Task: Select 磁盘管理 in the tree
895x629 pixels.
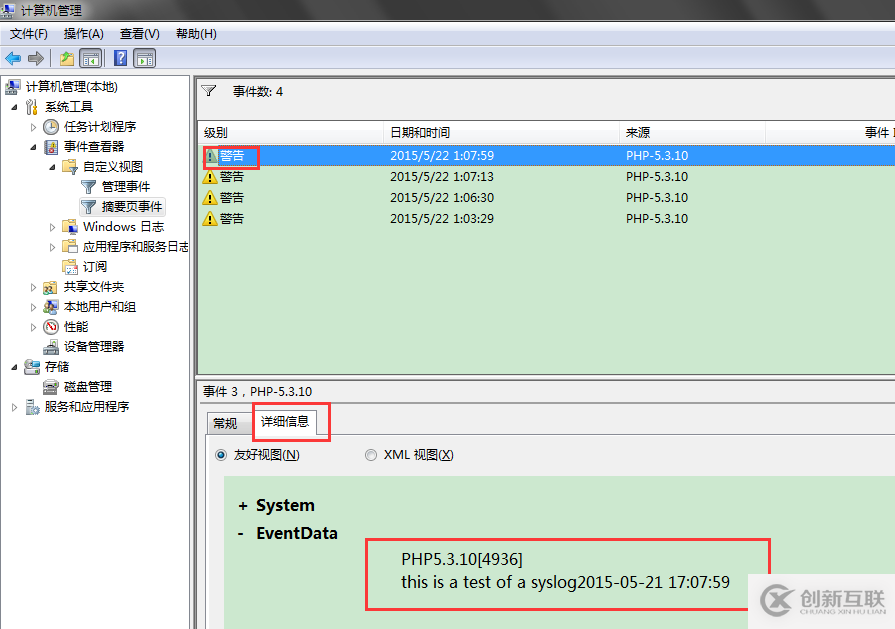Action: [88, 387]
